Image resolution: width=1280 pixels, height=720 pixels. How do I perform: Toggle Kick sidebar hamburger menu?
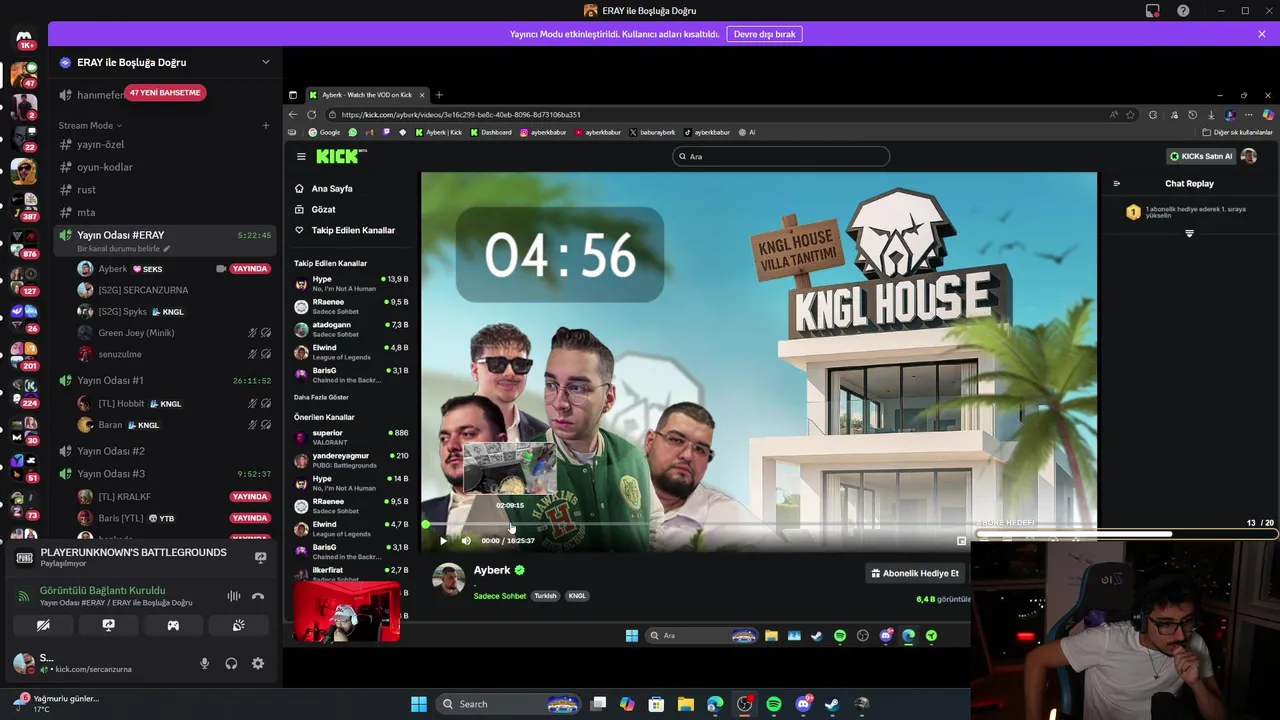click(301, 156)
